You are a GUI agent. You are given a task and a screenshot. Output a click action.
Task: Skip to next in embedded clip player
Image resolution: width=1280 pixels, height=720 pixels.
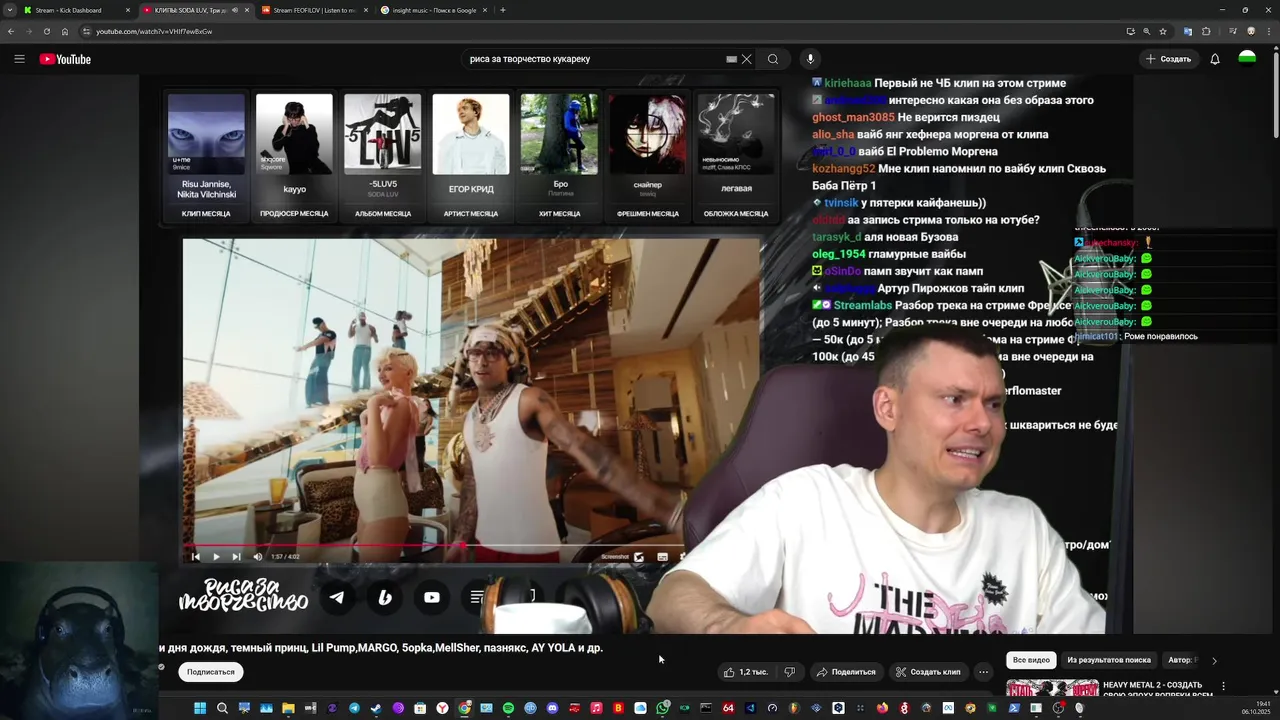click(236, 557)
